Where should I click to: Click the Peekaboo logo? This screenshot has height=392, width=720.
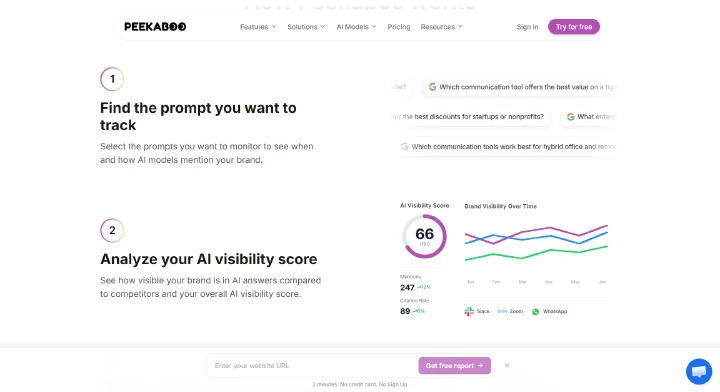[x=155, y=27]
